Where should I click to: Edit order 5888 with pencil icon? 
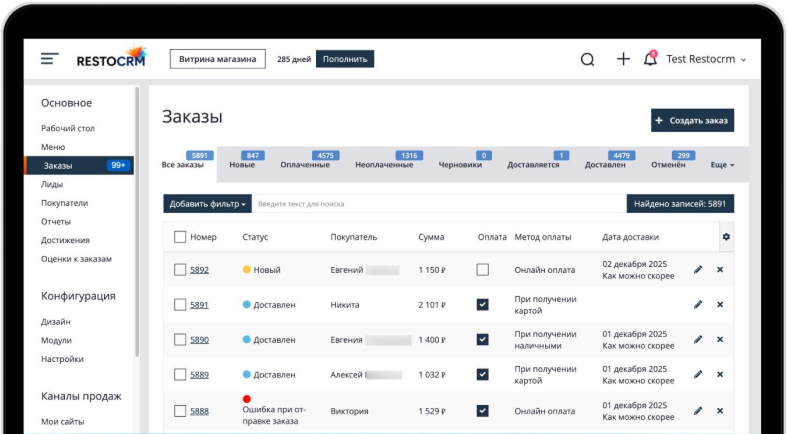[698, 411]
